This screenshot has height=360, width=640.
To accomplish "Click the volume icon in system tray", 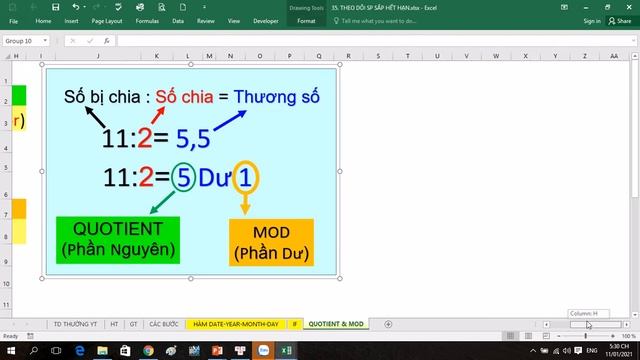I will tap(567, 351).
